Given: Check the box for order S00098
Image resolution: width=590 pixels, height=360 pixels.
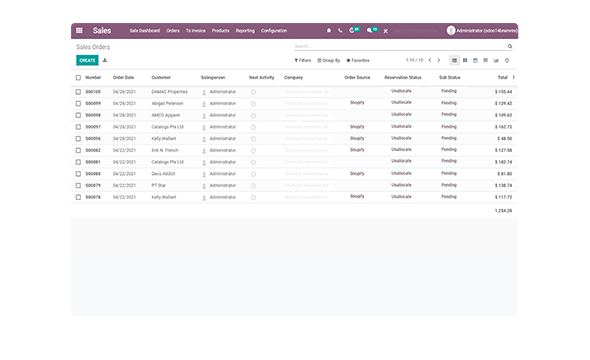Looking at the screenshot, I should [x=78, y=115].
